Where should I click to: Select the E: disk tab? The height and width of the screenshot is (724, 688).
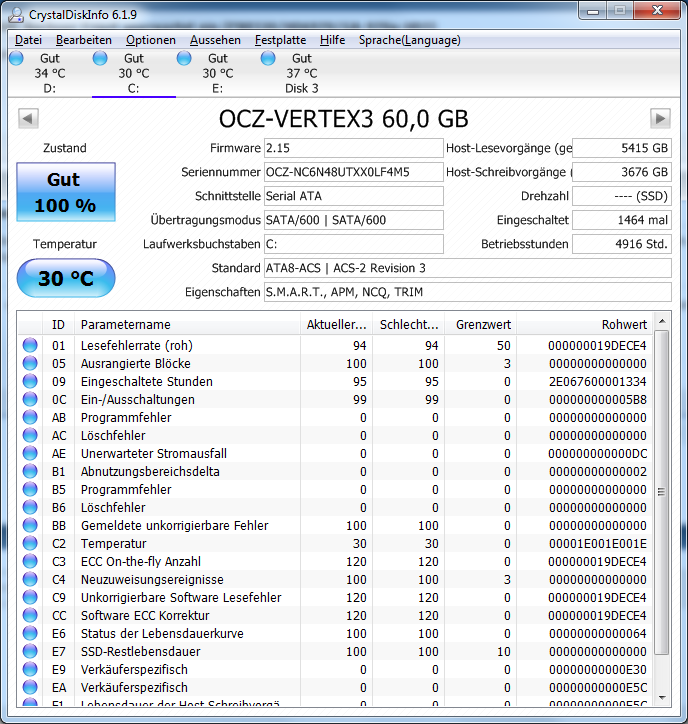pyautogui.click(x=218, y=73)
